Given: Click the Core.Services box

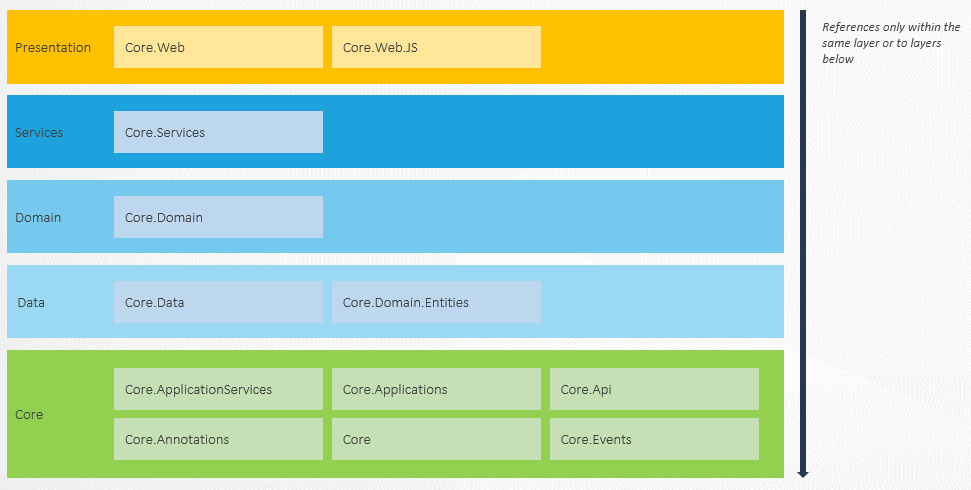Looking at the screenshot, I should click(218, 132).
